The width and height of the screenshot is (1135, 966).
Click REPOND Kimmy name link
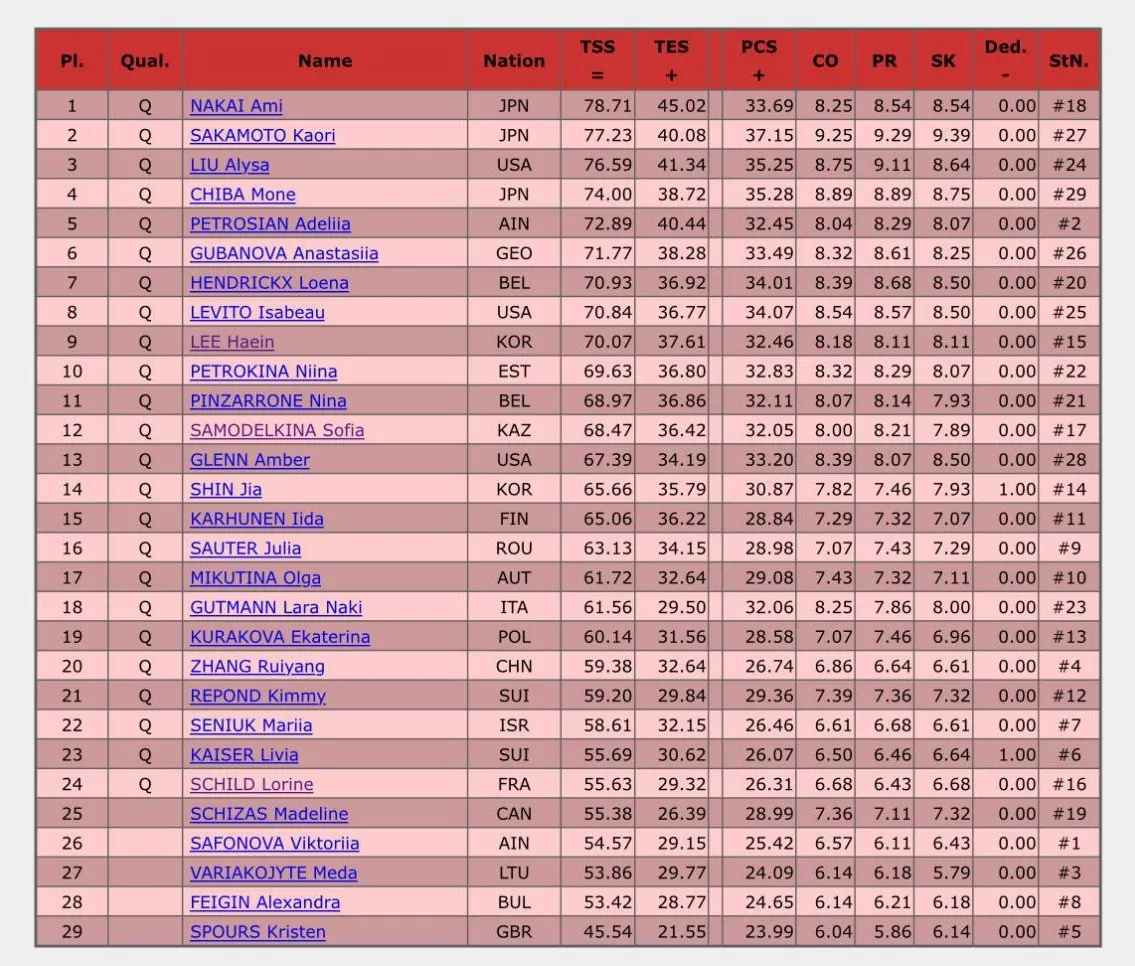tap(258, 696)
